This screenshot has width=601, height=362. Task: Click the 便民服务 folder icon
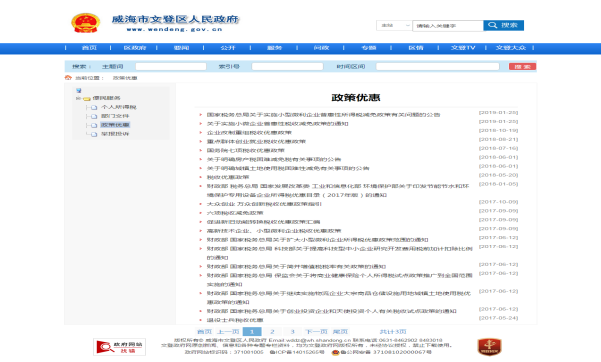(x=87, y=99)
